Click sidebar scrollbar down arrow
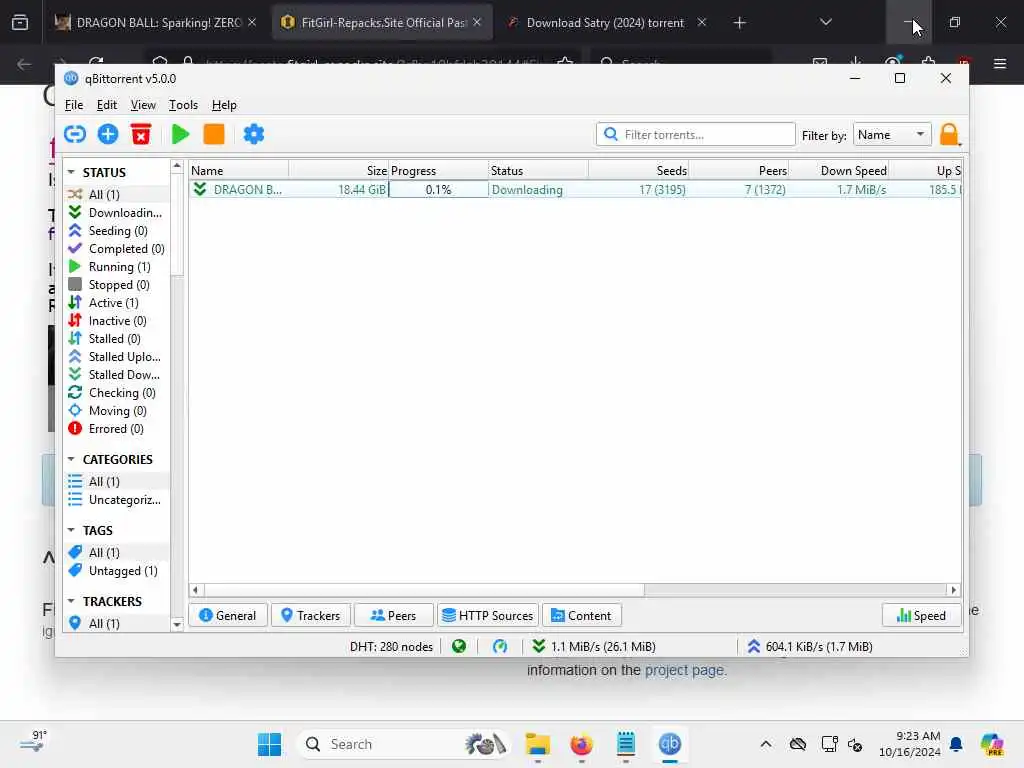Screen dimensions: 1024x768 [x=177, y=624]
